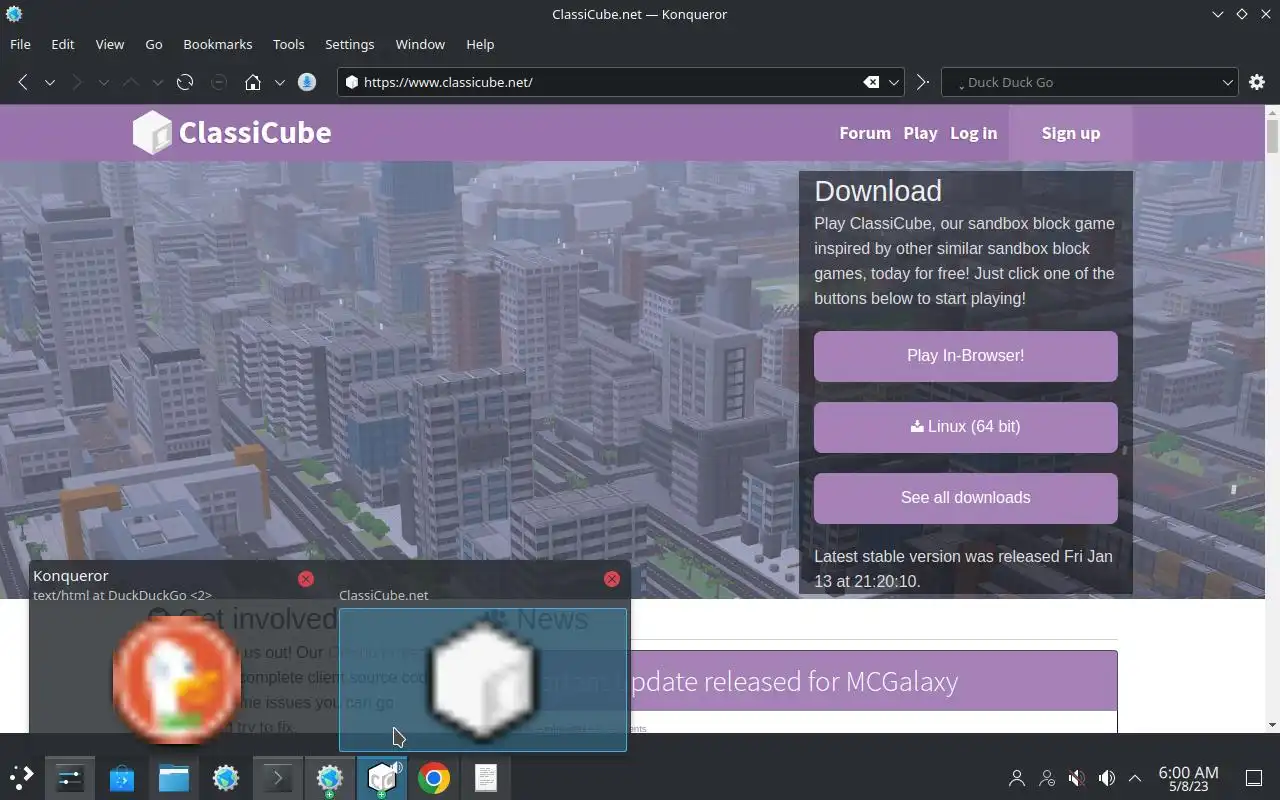This screenshot has height=800, width=1280.
Task: Open Dolphin file manager from taskbar
Action: (x=174, y=777)
